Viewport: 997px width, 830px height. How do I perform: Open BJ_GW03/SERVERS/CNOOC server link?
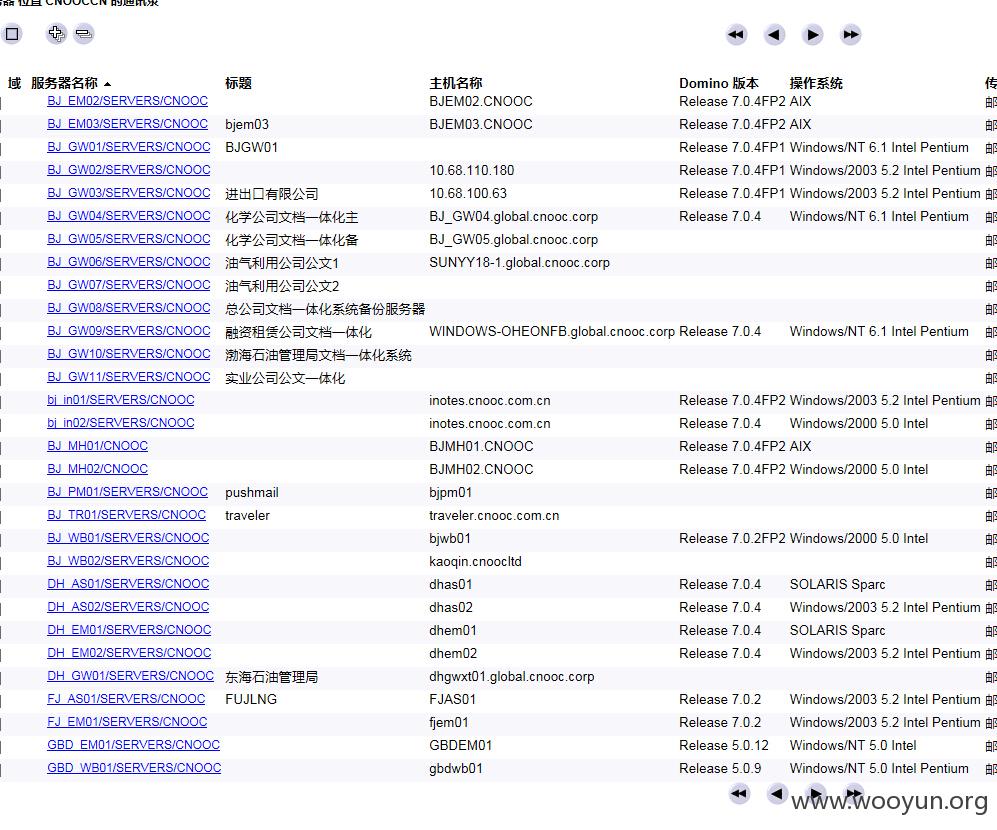click(x=128, y=193)
